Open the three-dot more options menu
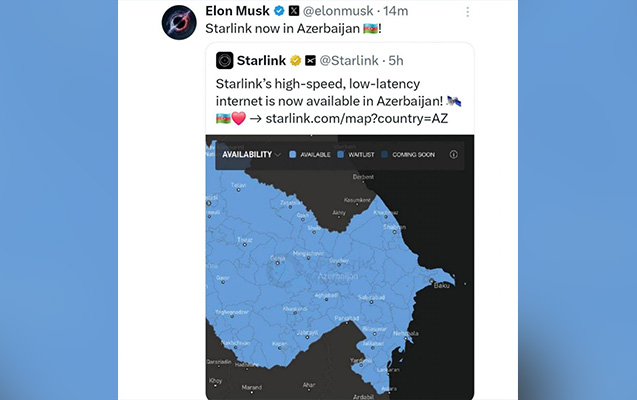Screen dimensions: 637x400 point(468,12)
